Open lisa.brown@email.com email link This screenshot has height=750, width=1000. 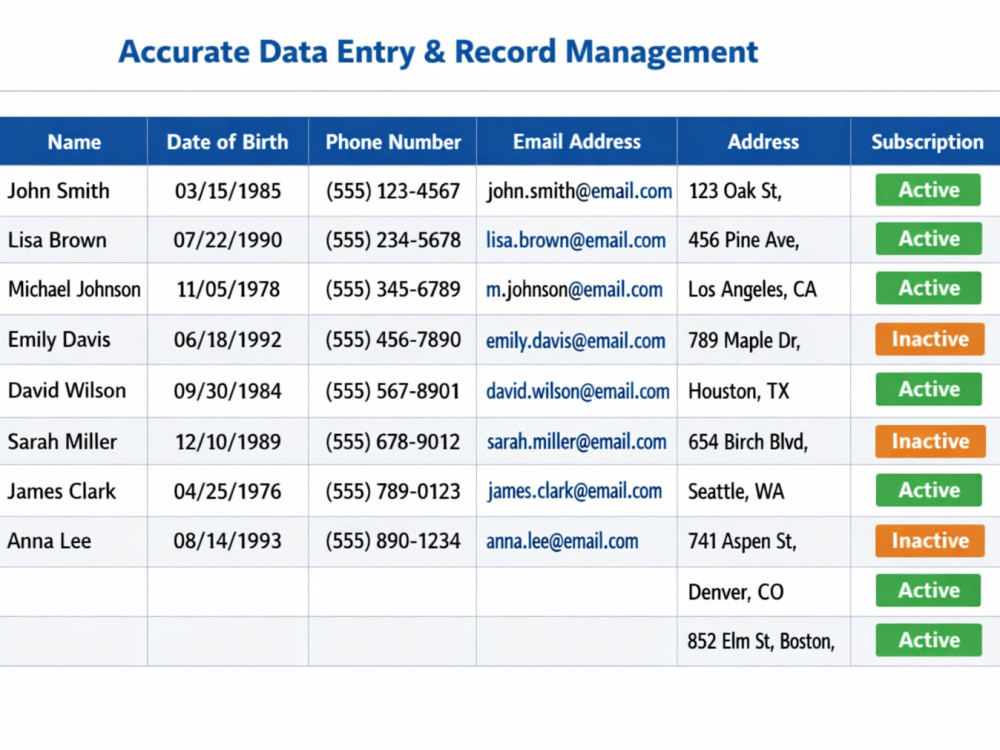[x=576, y=240]
